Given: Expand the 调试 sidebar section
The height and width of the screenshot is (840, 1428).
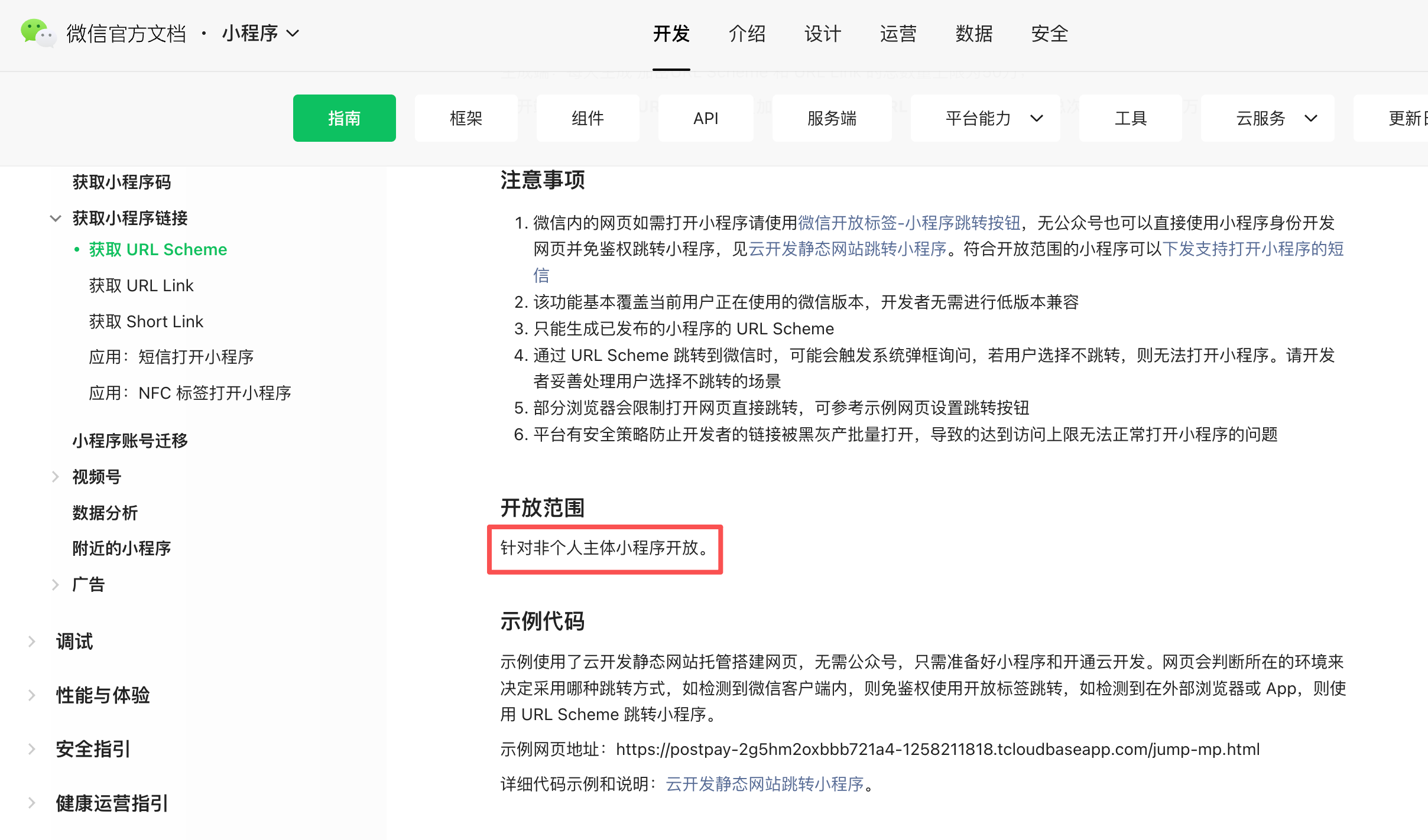Looking at the screenshot, I should click(x=32, y=641).
